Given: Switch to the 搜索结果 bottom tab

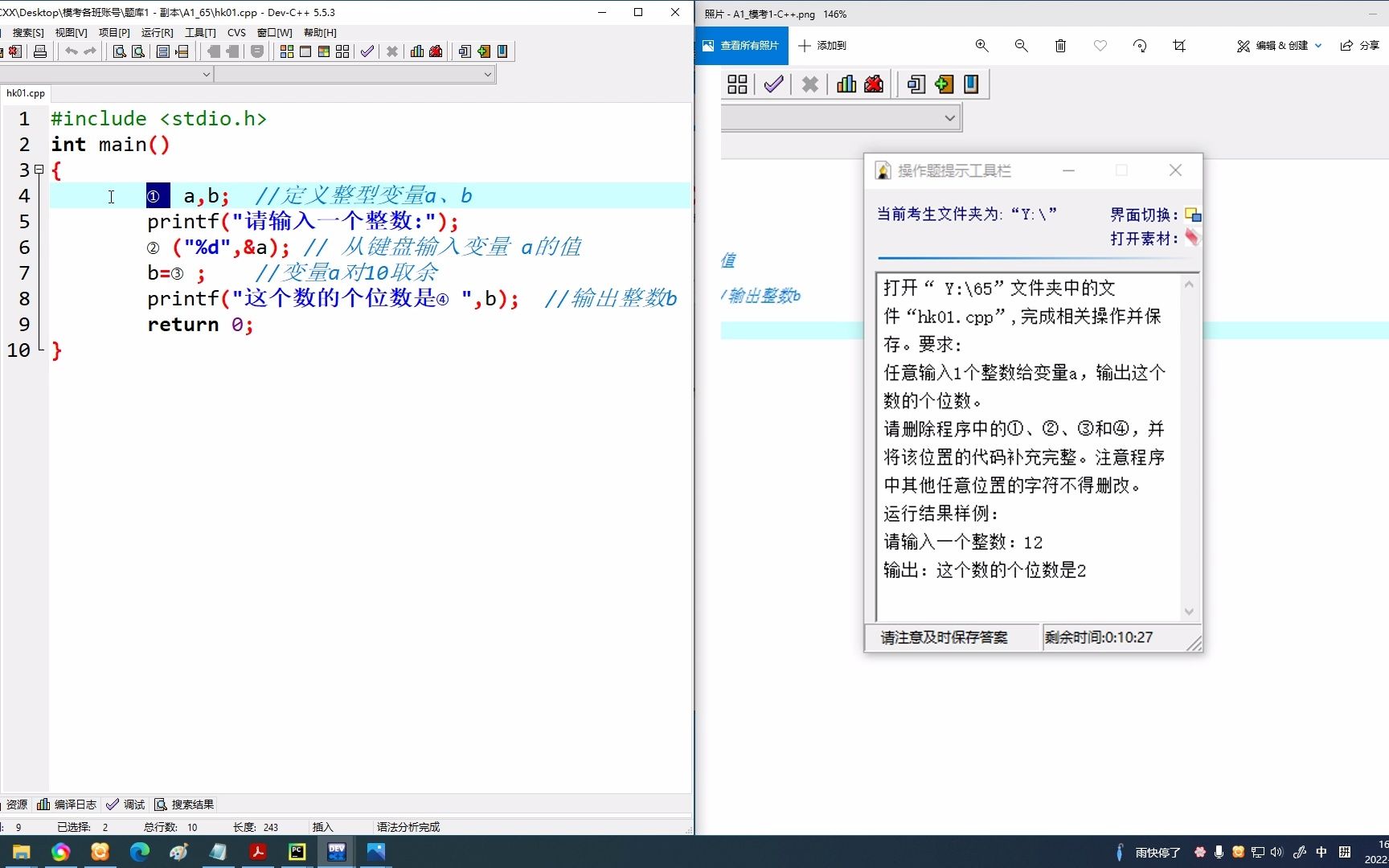Looking at the screenshot, I should (184, 805).
